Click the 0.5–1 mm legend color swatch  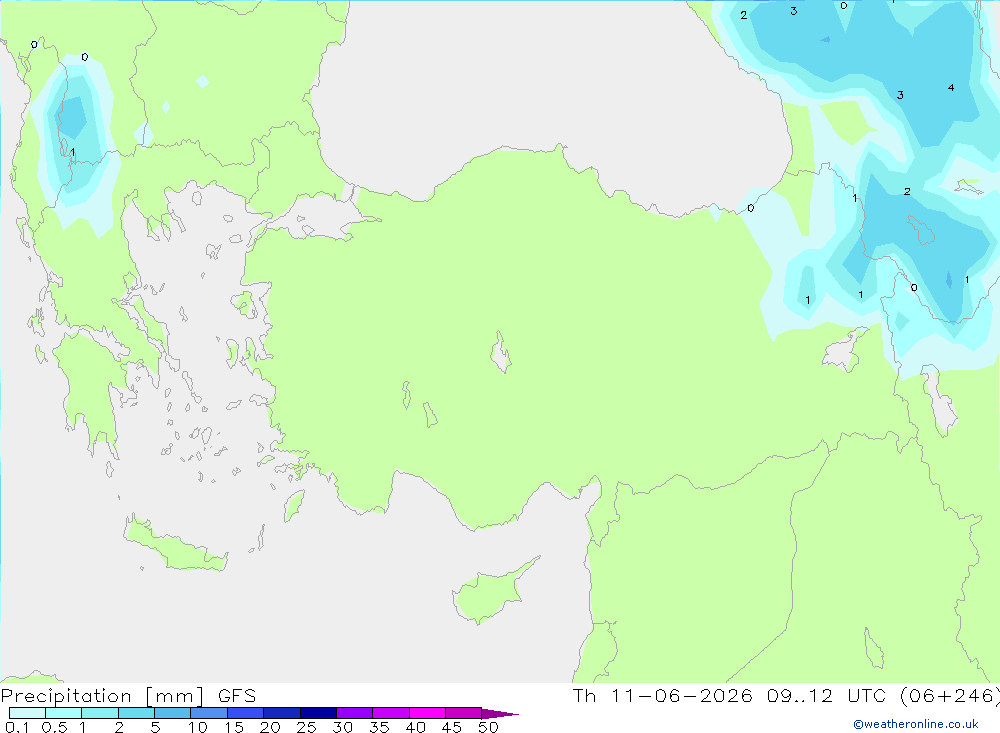63,713
